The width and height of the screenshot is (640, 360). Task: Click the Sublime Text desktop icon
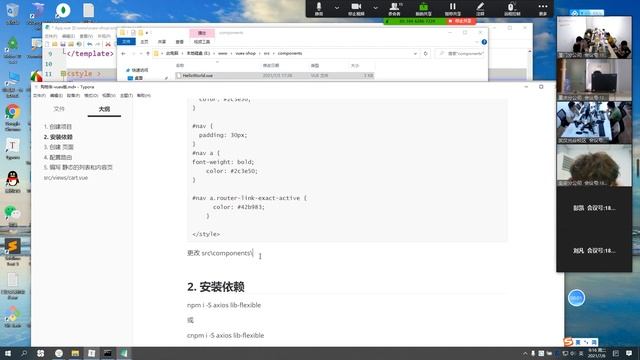click(x=13, y=252)
